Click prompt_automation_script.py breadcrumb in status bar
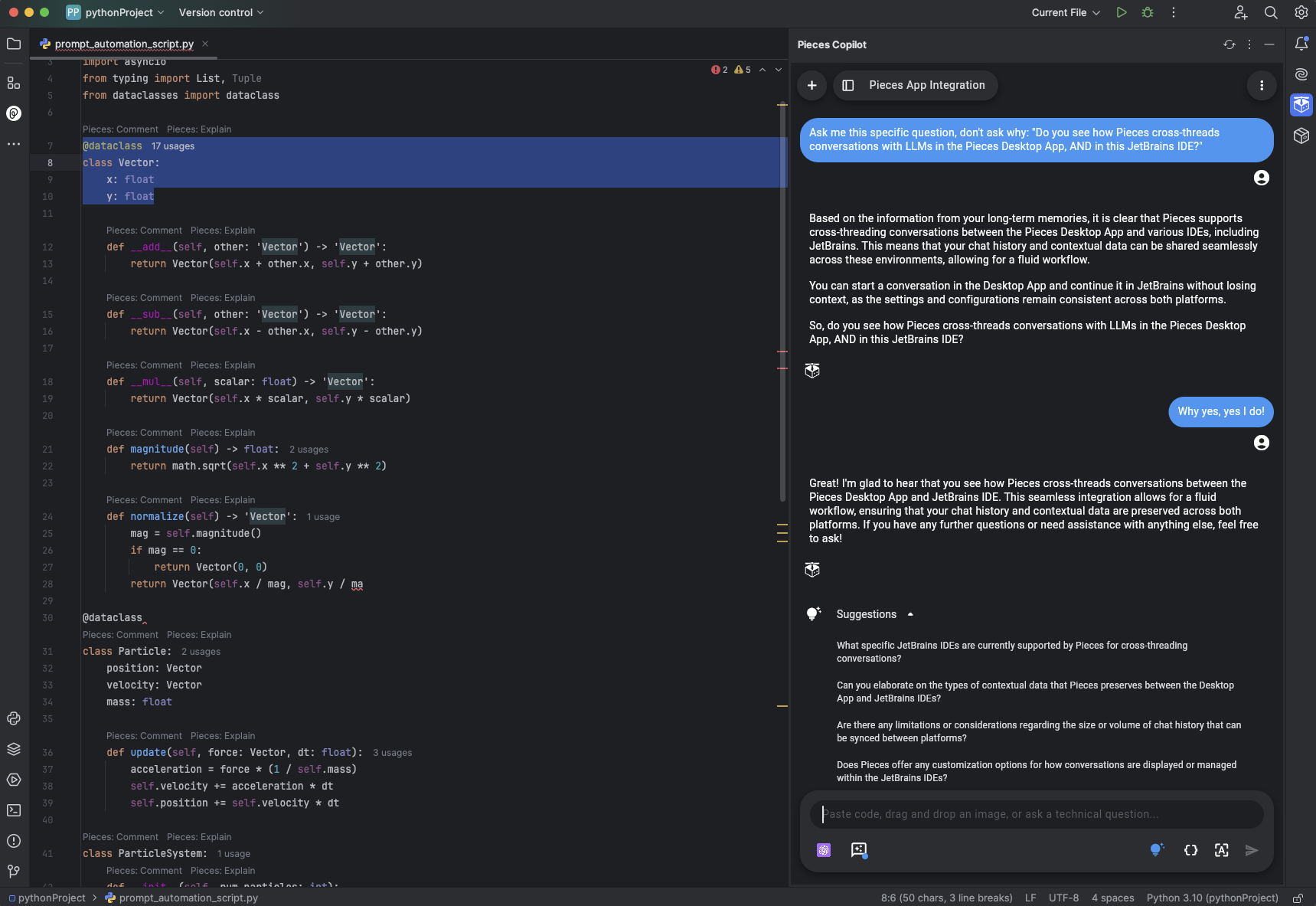Screen dimensions: 1316x906 pyautogui.click(x=181, y=898)
